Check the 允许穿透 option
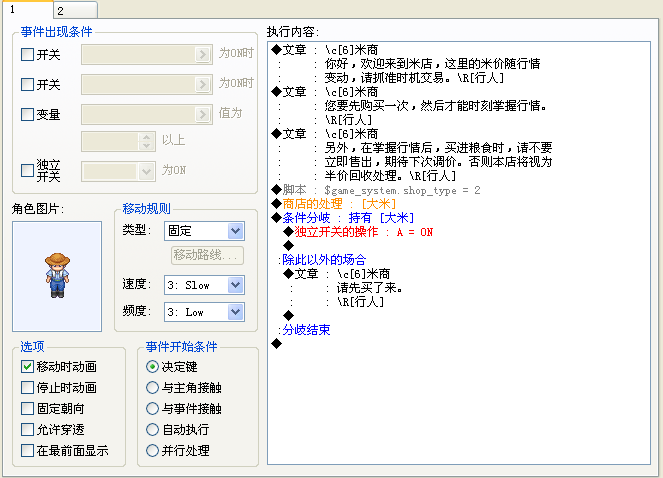The image size is (663, 478). pos(27,429)
